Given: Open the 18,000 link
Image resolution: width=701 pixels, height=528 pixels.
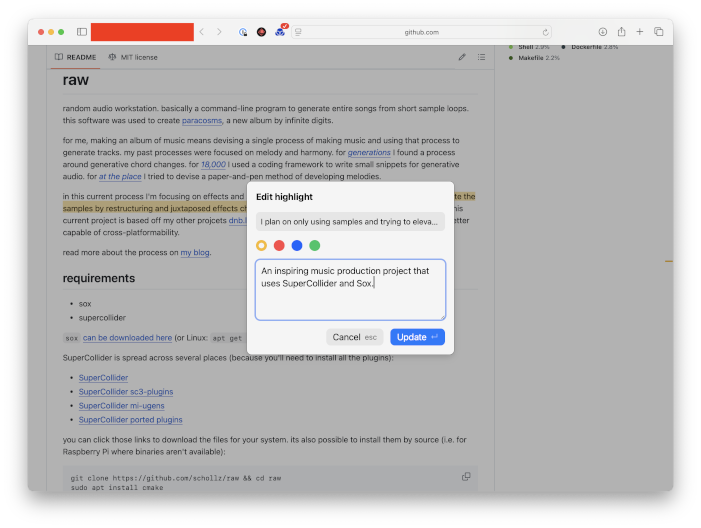Looking at the screenshot, I should click(213, 165).
